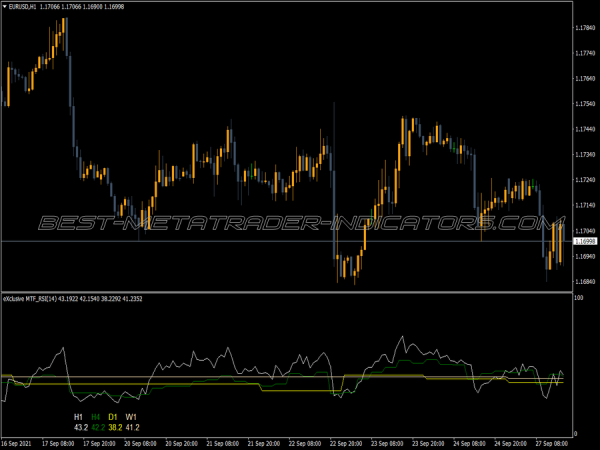Viewport: 600px width, 450px height.
Task: Select the H1 timeframe legend label
Action: click(78, 417)
